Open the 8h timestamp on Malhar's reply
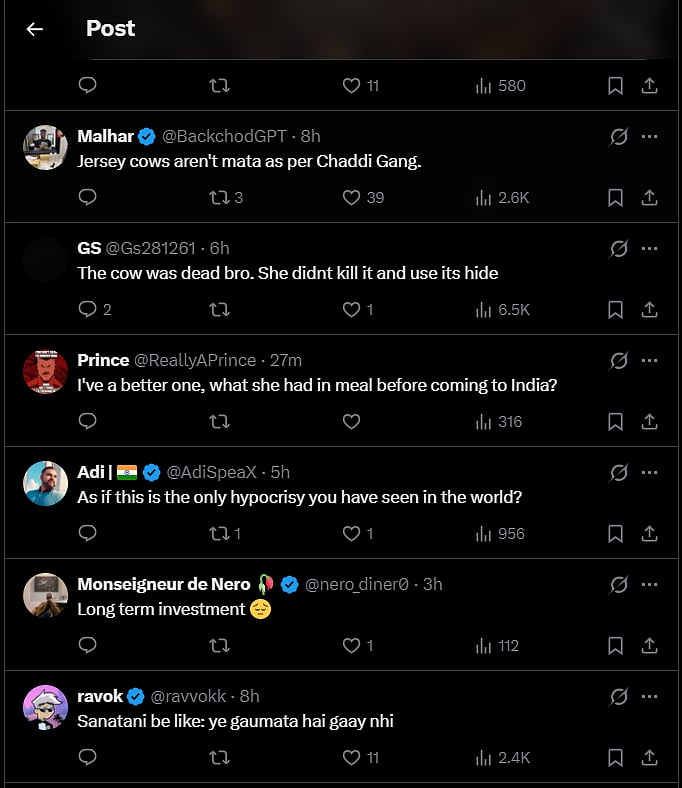The height and width of the screenshot is (788, 682). pos(310,136)
